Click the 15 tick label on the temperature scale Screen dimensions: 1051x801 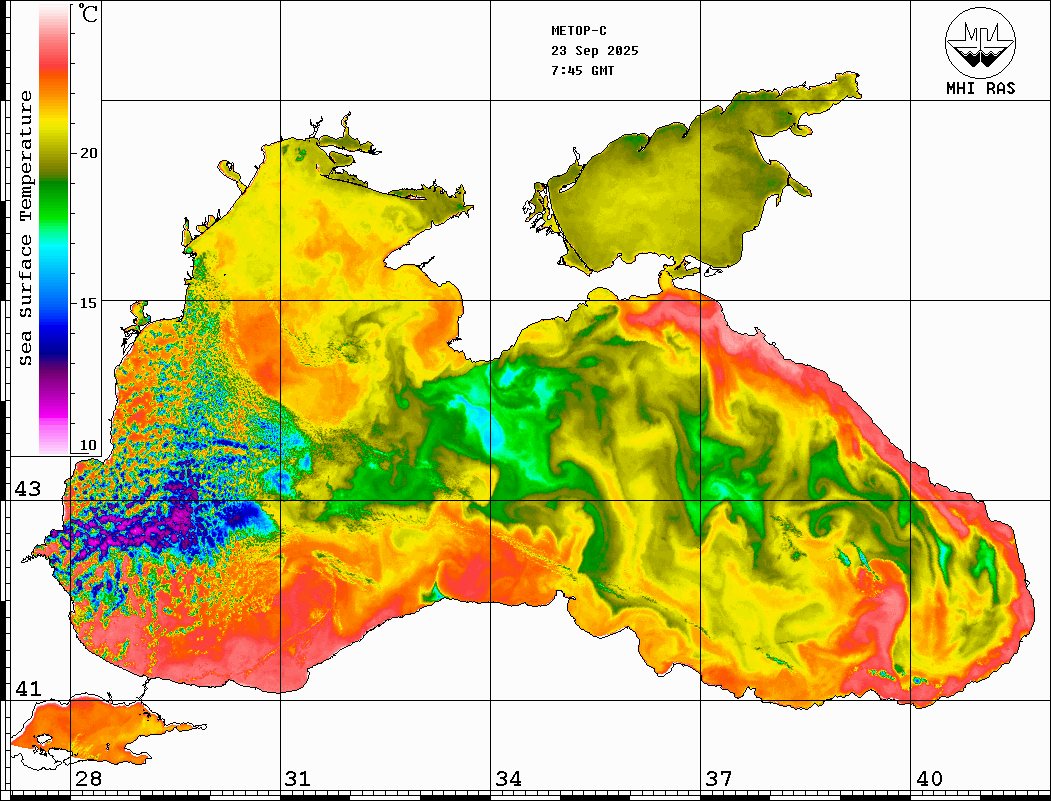(89, 303)
